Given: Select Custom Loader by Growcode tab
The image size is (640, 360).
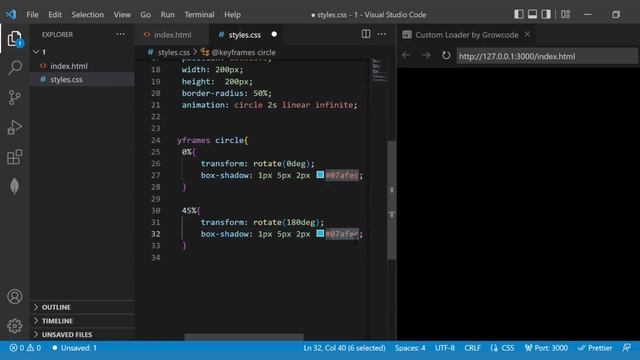Looking at the screenshot, I should tap(467, 35).
